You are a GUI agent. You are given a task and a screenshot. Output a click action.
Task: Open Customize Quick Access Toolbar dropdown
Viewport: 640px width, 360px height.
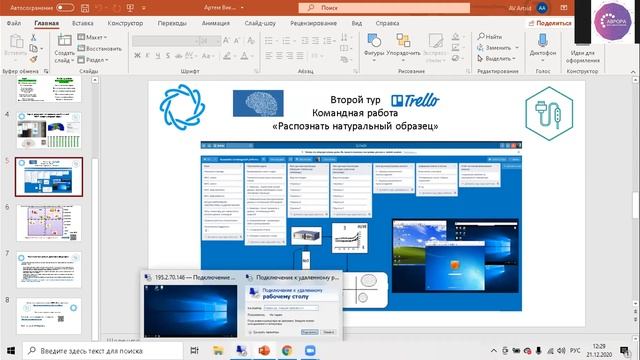point(144,8)
